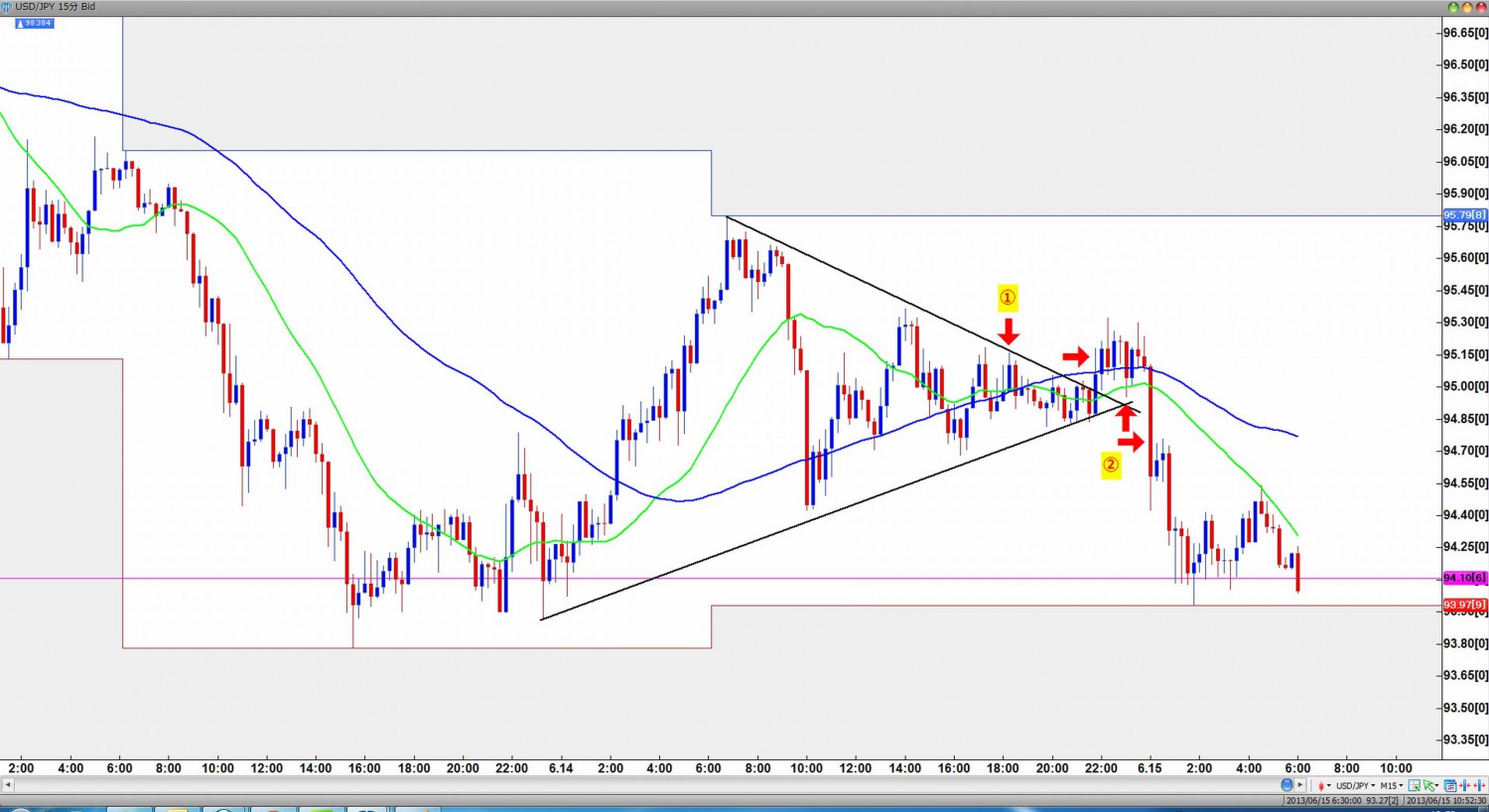Viewport: 1489px width, 812px height.
Task: Click the left arrow of horizontal scrollbar
Action: pos(7,785)
